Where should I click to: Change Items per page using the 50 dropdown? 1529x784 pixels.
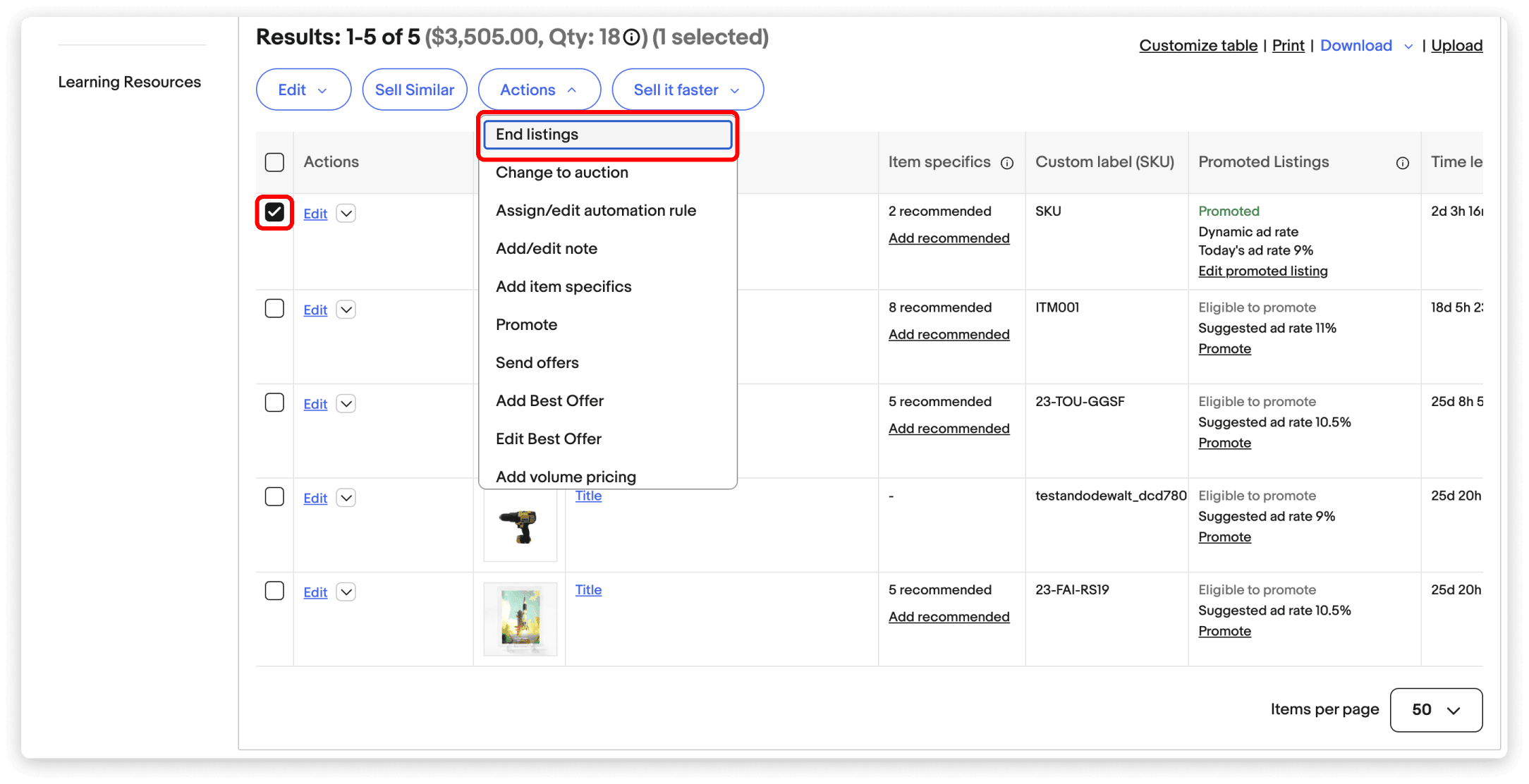click(x=1435, y=709)
